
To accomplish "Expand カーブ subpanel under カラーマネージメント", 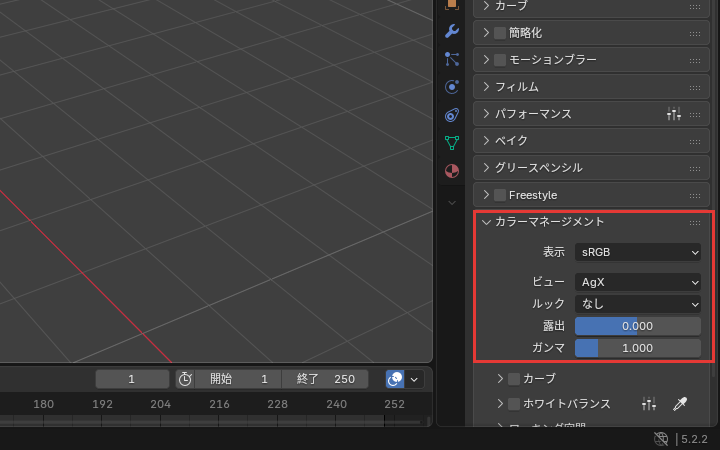I will click(500, 378).
